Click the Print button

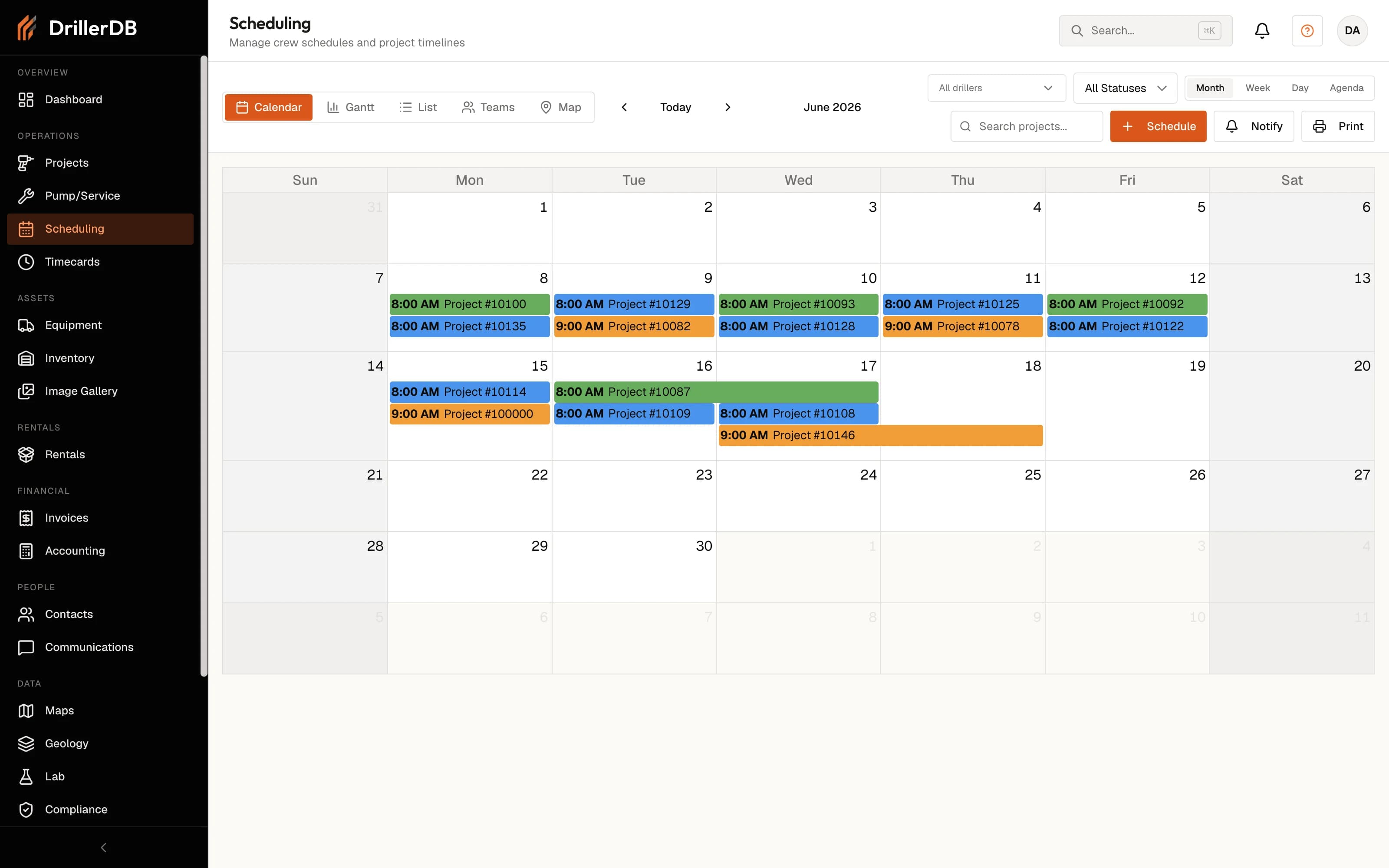click(1337, 126)
